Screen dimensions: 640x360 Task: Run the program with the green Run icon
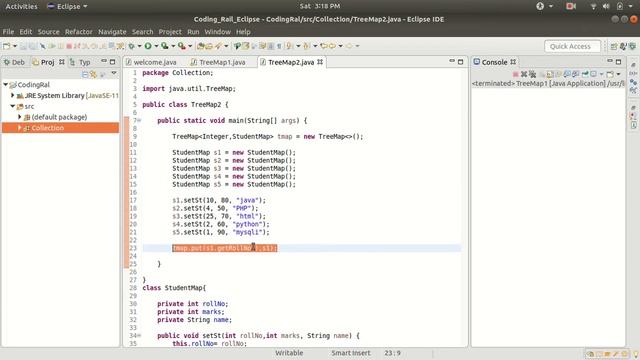(x=148, y=46)
